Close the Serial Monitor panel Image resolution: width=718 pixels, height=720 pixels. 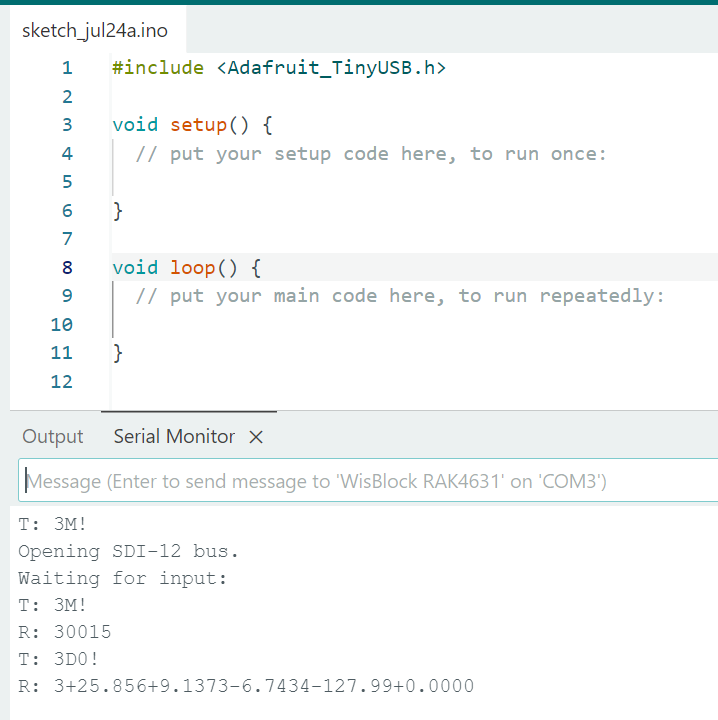pos(256,437)
